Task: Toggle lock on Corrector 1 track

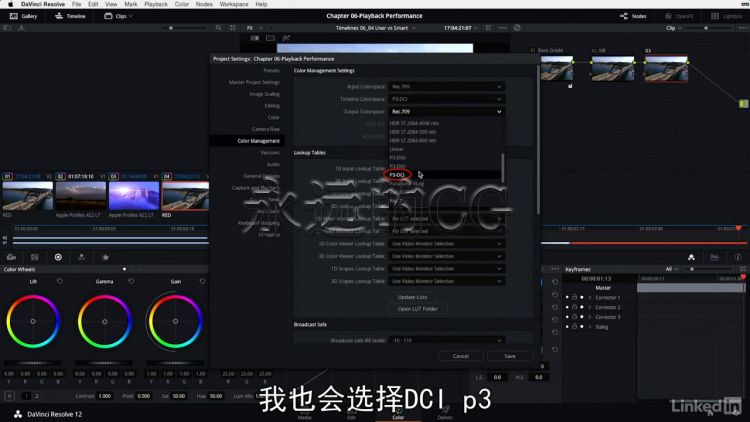Action: click(574, 297)
